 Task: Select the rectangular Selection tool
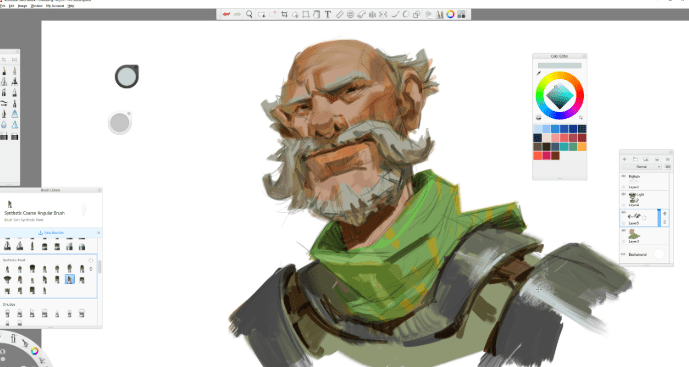click(x=261, y=15)
